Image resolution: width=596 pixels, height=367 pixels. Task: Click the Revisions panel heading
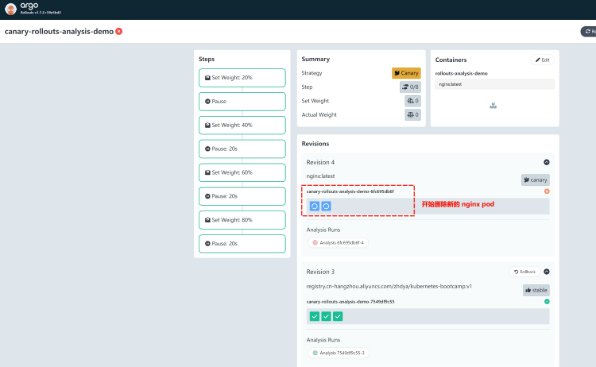coord(315,144)
